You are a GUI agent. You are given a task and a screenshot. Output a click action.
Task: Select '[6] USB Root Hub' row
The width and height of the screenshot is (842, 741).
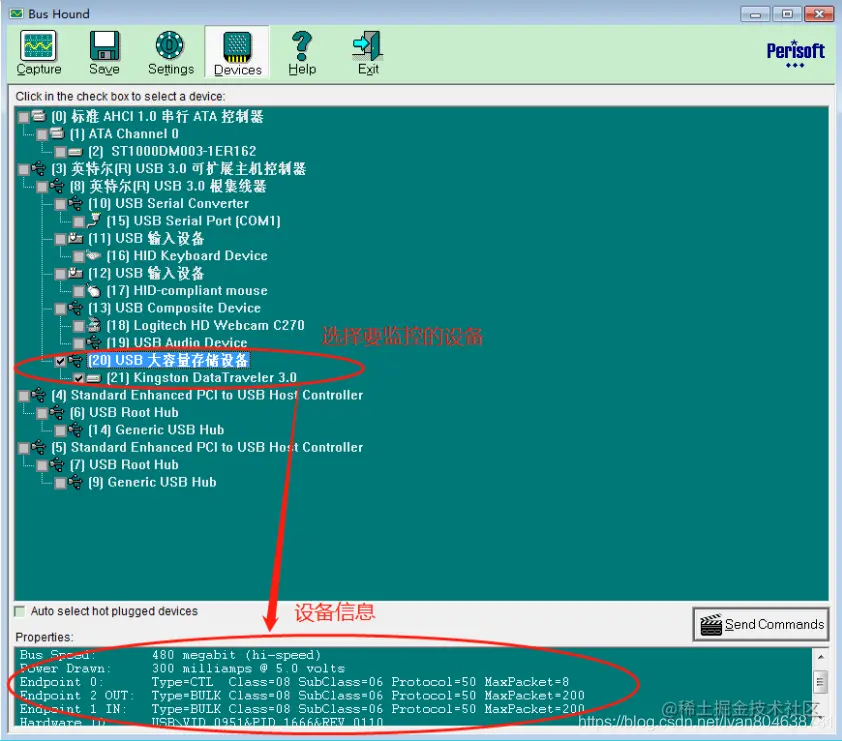124,412
